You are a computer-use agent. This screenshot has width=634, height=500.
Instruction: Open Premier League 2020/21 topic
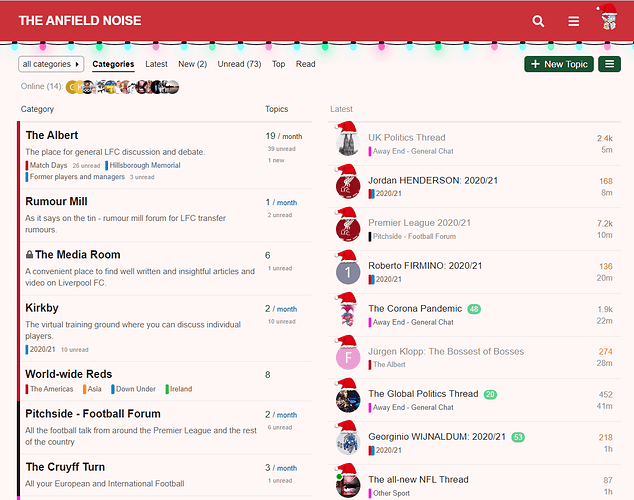(x=419, y=223)
